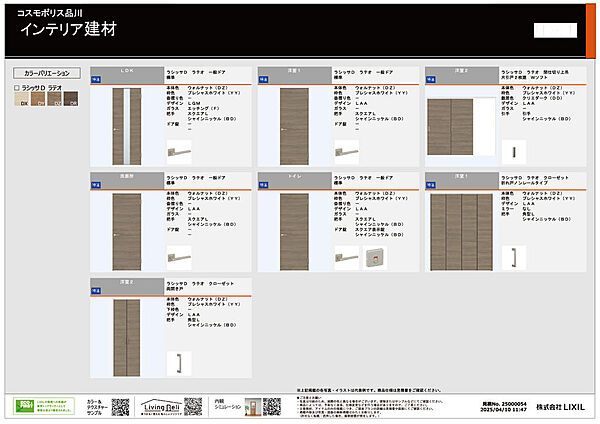Click the ラシッサD ラテオ 一般ドア title in LDK card
Screen dimensions: 600x424
pyautogui.click(x=196, y=72)
